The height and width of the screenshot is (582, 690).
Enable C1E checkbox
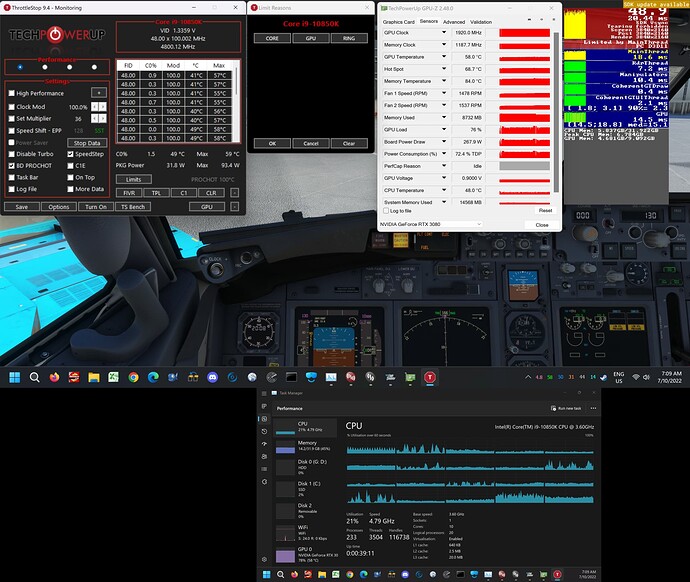coord(70,166)
